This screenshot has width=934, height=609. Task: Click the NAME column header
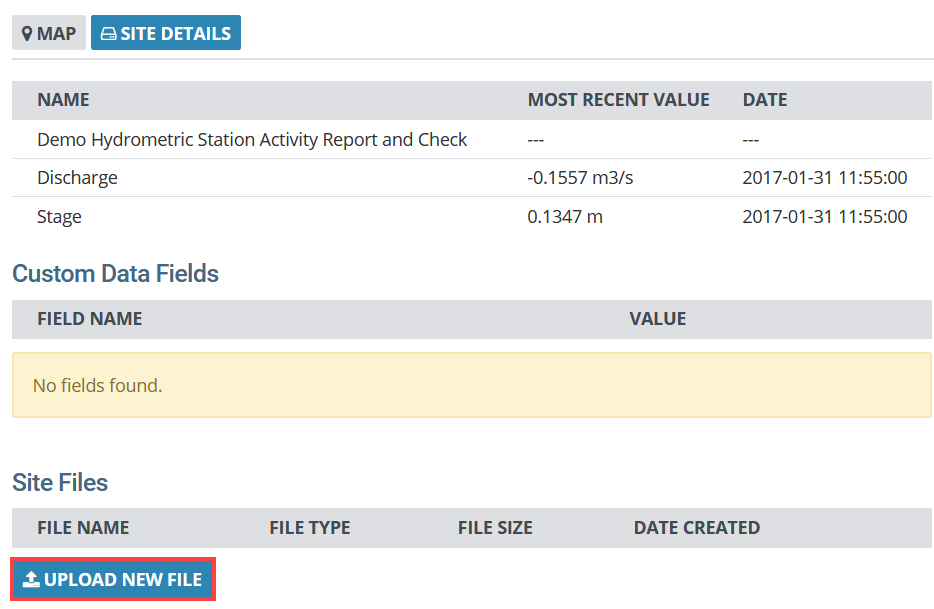[x=64, y=100]
